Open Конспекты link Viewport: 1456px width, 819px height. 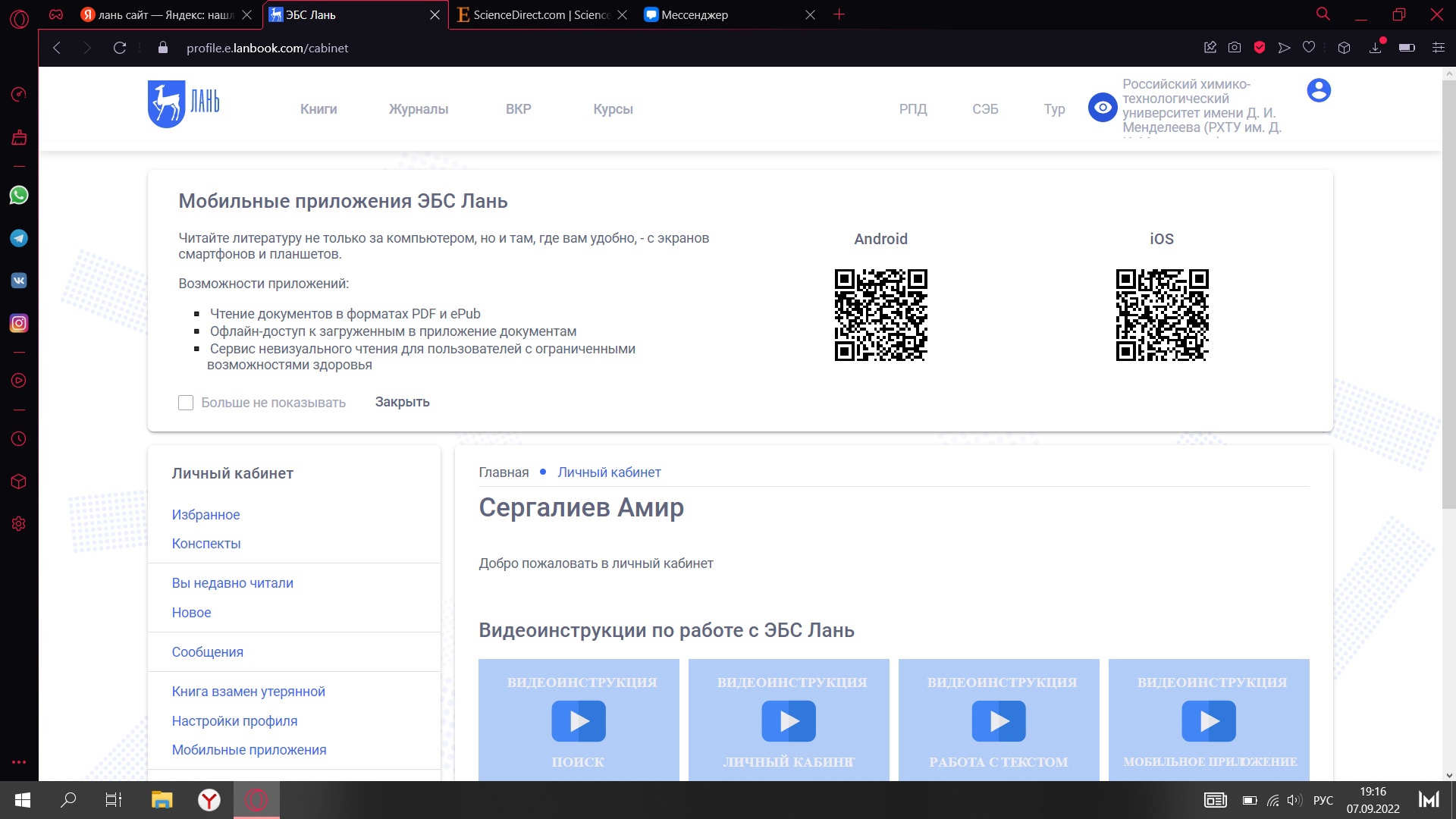pyautogui.click(x=206, y=544)
